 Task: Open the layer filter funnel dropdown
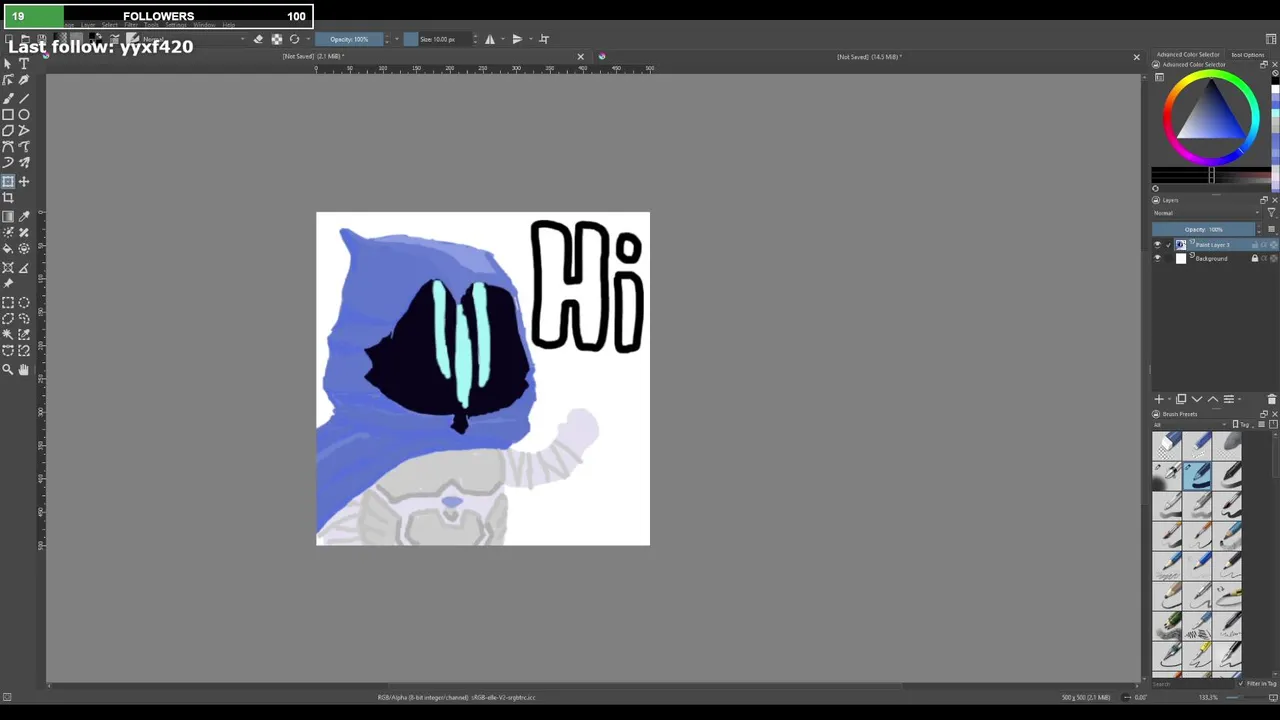click(x=1272, y=213)
